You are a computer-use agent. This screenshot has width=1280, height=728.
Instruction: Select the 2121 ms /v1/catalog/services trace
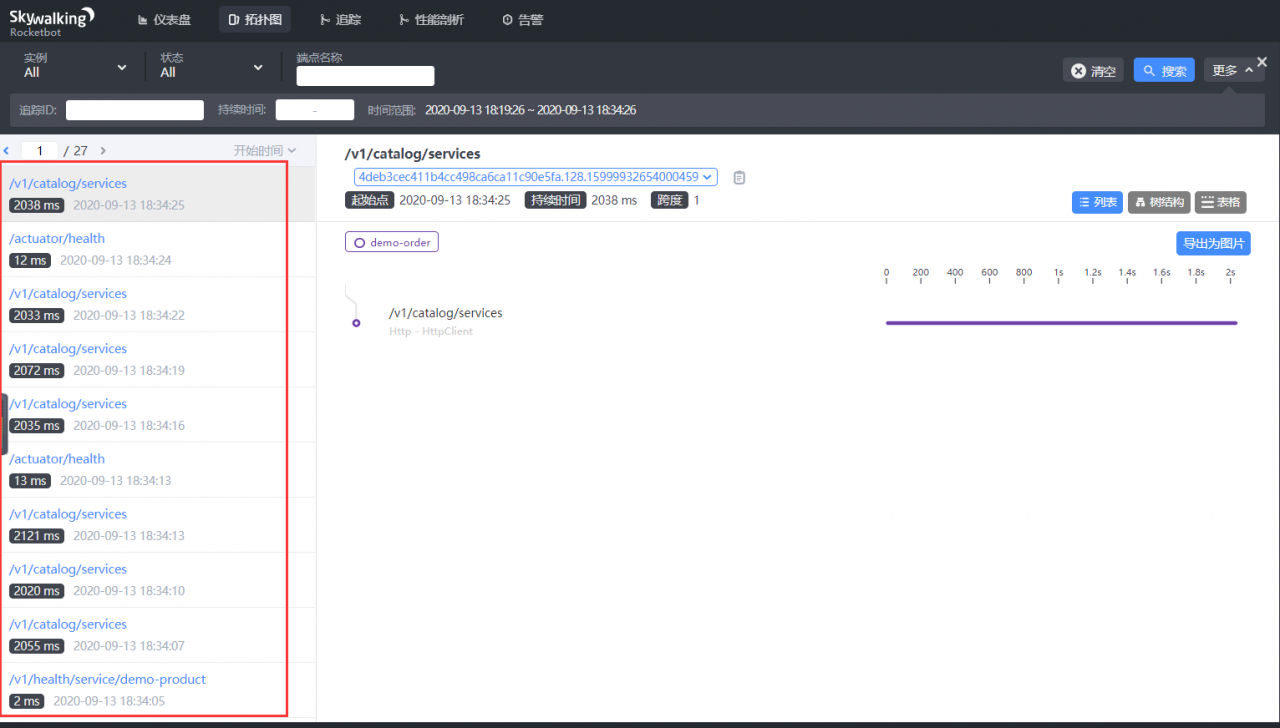tap(158, 524)
